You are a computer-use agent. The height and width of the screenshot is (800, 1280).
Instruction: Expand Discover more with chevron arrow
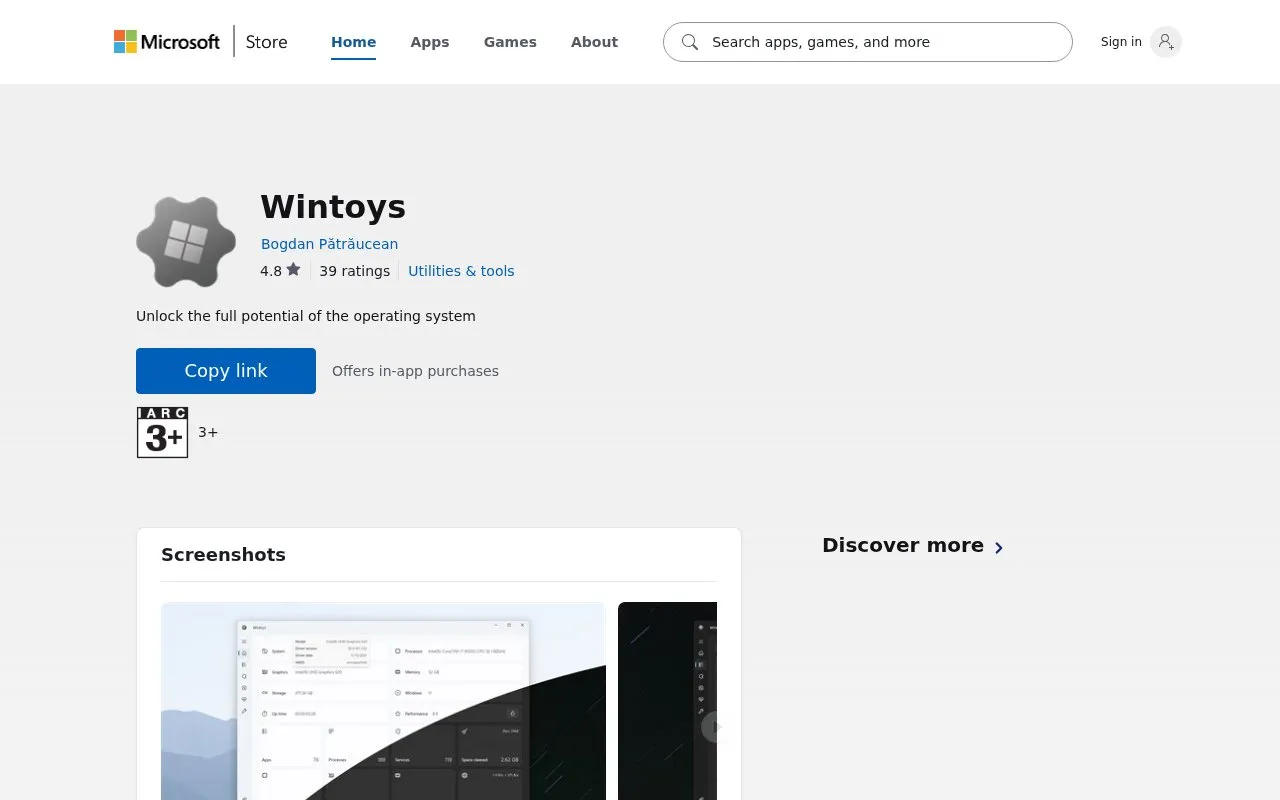tap(998, 547)
